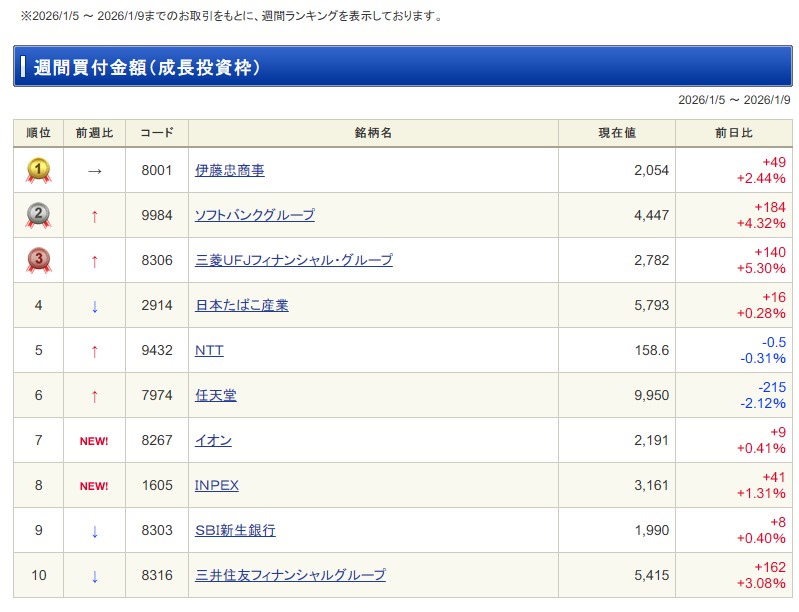The image size is (799, 612).
Task: Open the イオン stock link
Action: pyautogui.click(x=213, y=440)
